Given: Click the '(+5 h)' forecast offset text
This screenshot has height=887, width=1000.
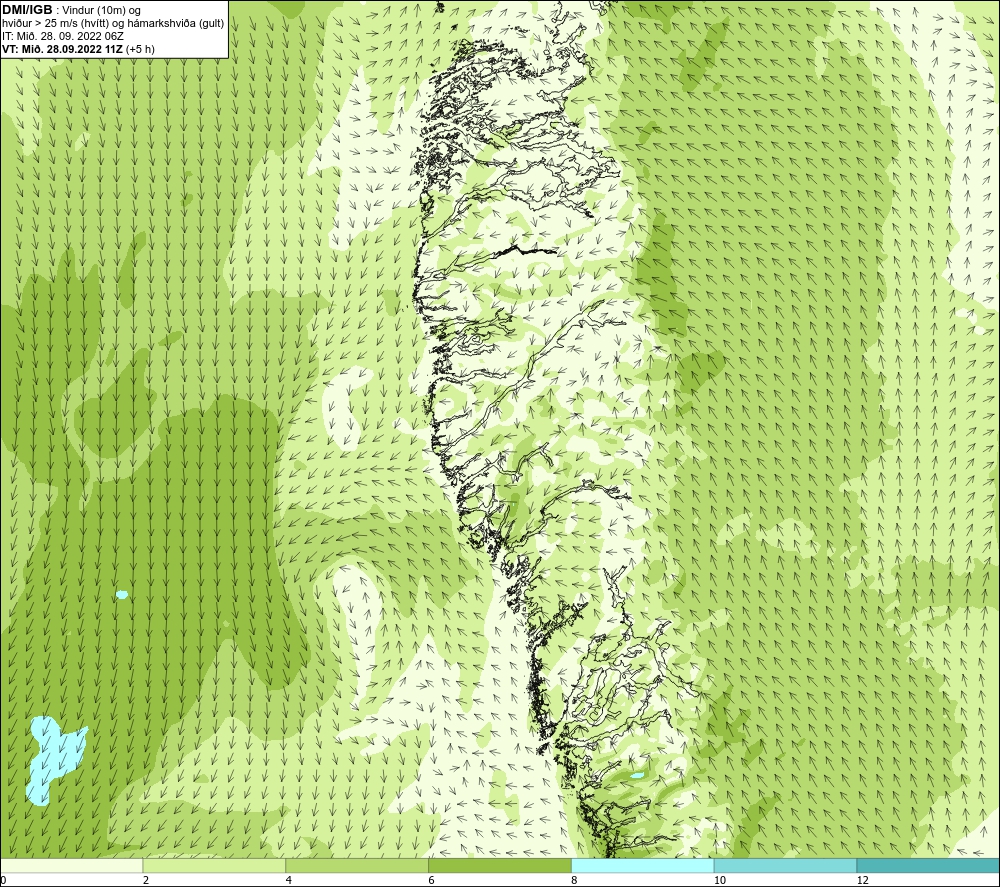Looking at the screenshot, I should tap(140, 49).
